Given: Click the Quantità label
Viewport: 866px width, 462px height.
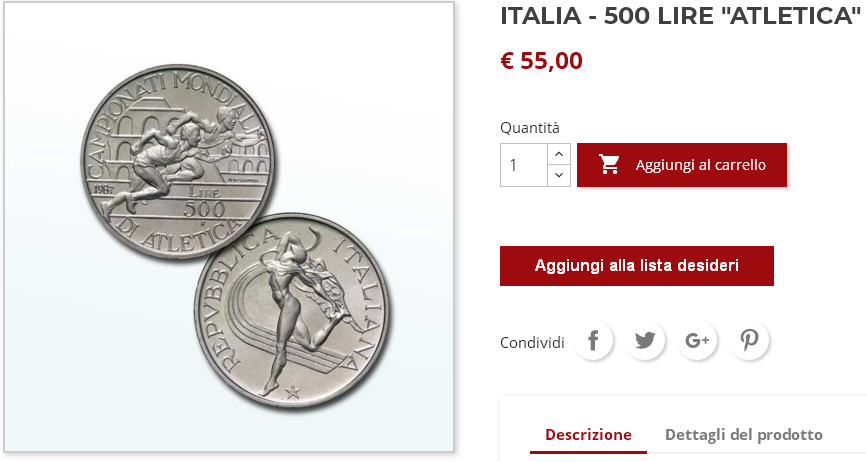Looking at the screenshot, I should [x=530, y=128].
